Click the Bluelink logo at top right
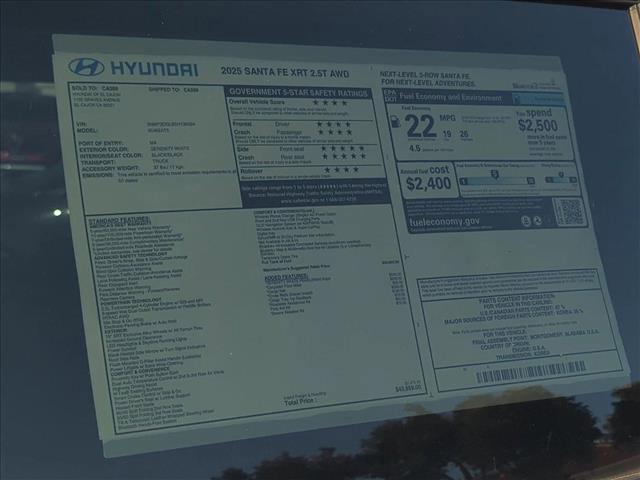 coord(537,84)
